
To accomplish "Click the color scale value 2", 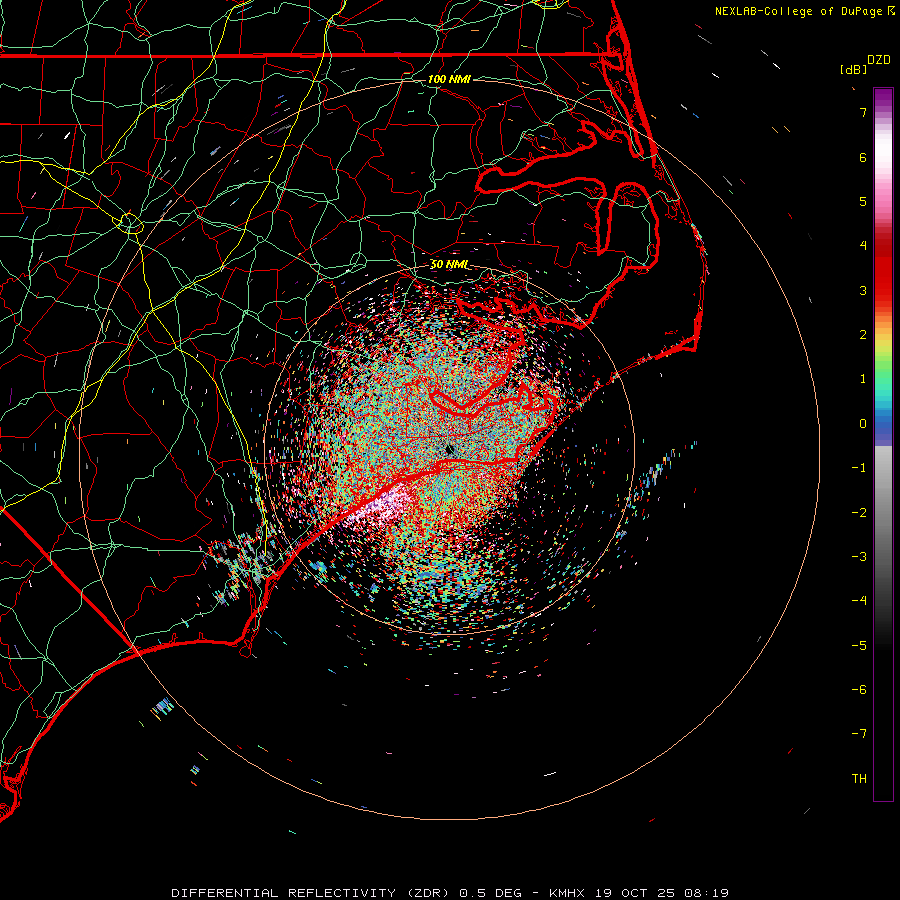I will [x=863, y=335].
